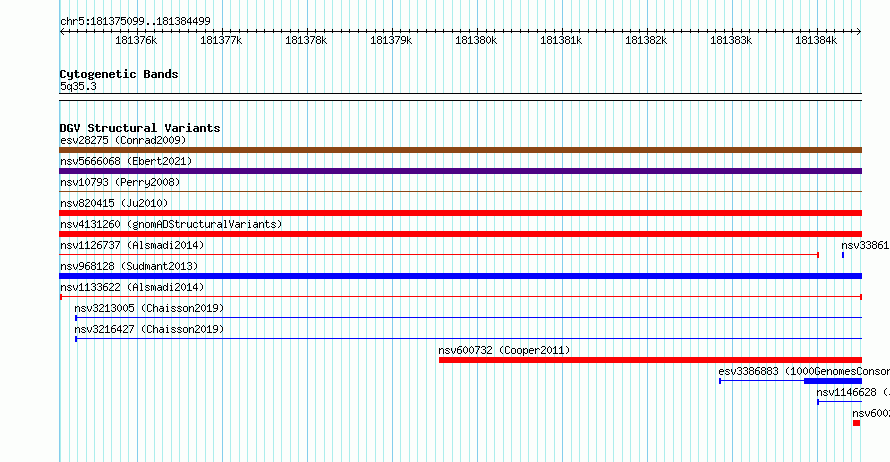890x462 pixels.
Task: Click the nsv3213005 (Chaisson2019) blue line
Action: pos(468,318)
